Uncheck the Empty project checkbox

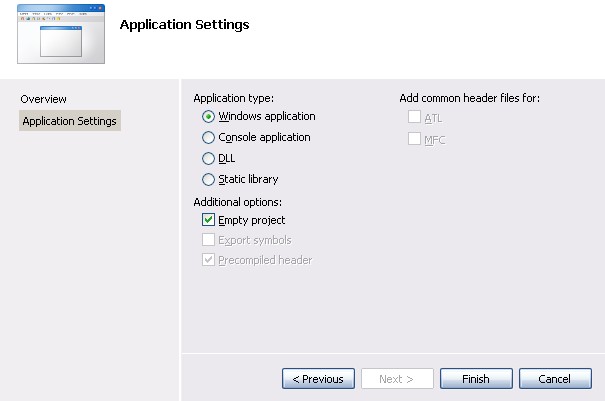click(208, 220)
